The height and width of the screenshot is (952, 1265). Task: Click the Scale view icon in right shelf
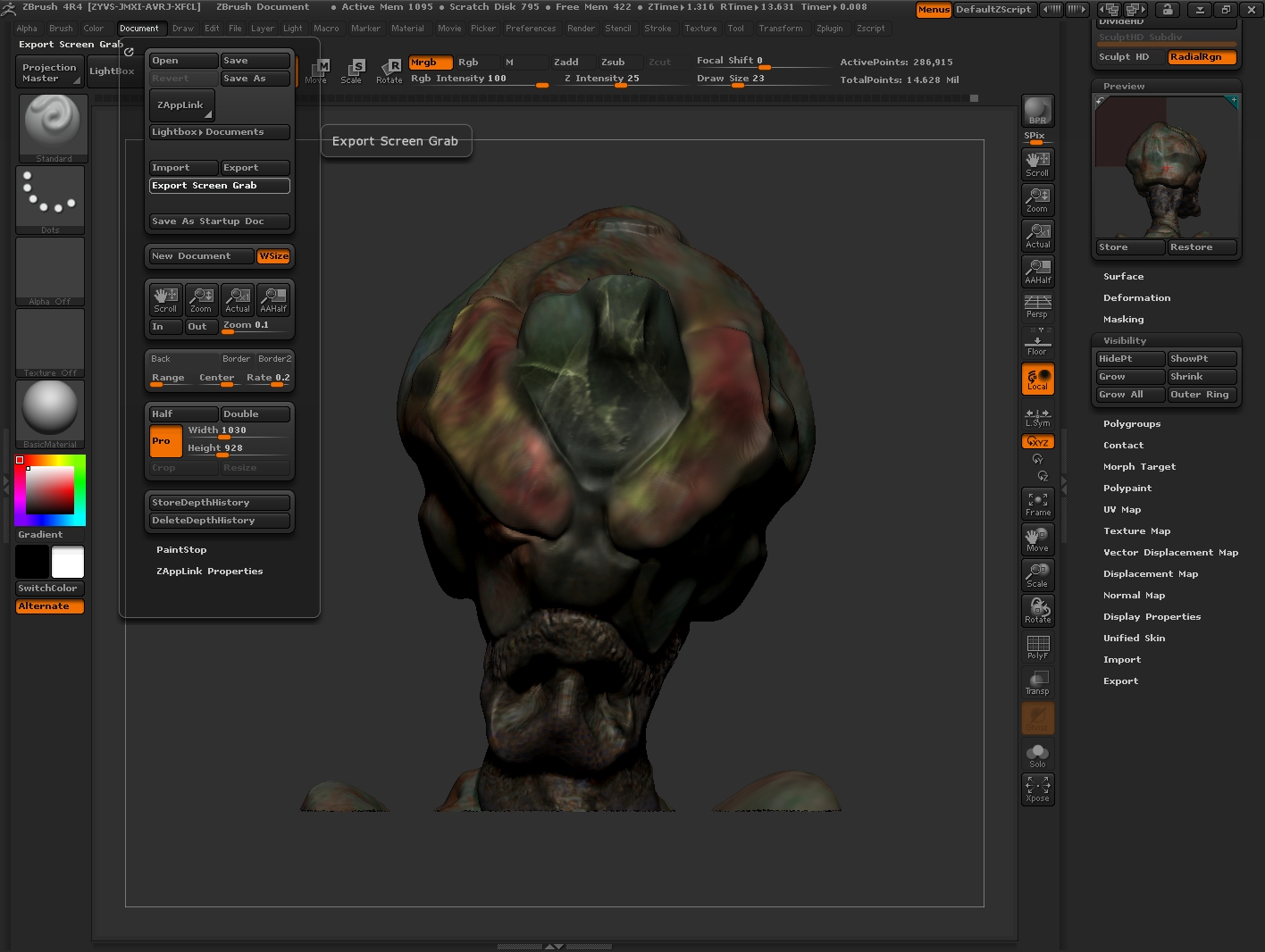pyautogui.click(x=1037, y=575)
